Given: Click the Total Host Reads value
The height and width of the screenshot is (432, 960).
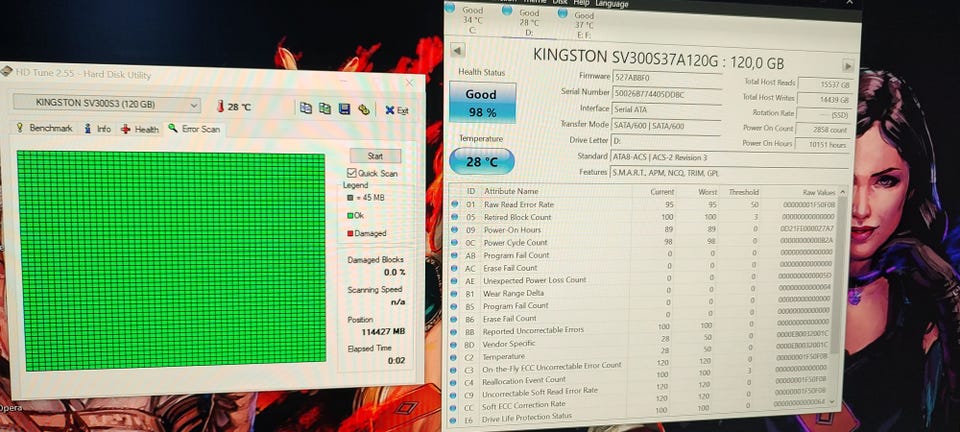Looking at the screenshot, I should coord(825,84).
